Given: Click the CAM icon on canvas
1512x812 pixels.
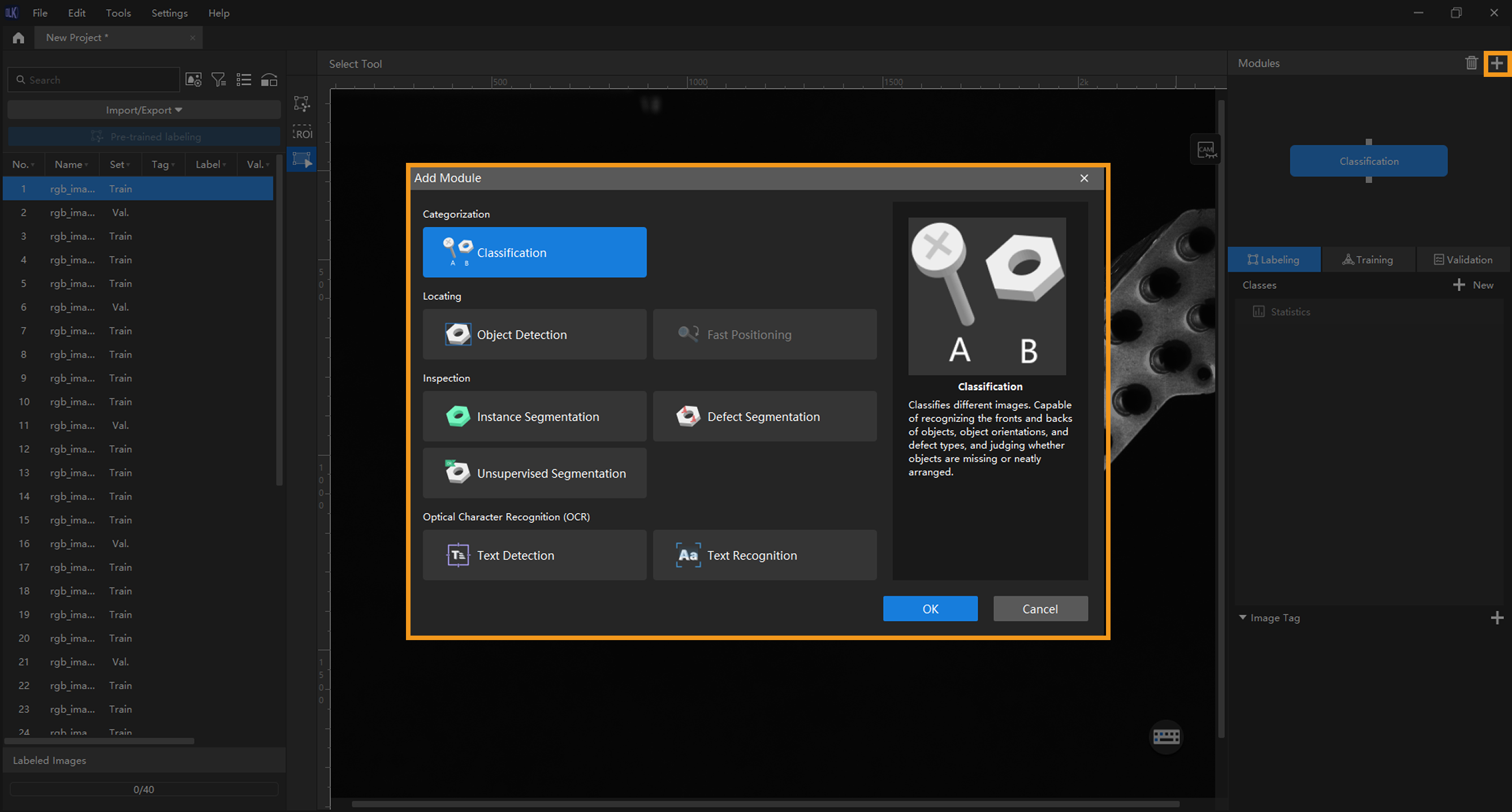Looking at the screenshot, I should [x=1206, y=150].
